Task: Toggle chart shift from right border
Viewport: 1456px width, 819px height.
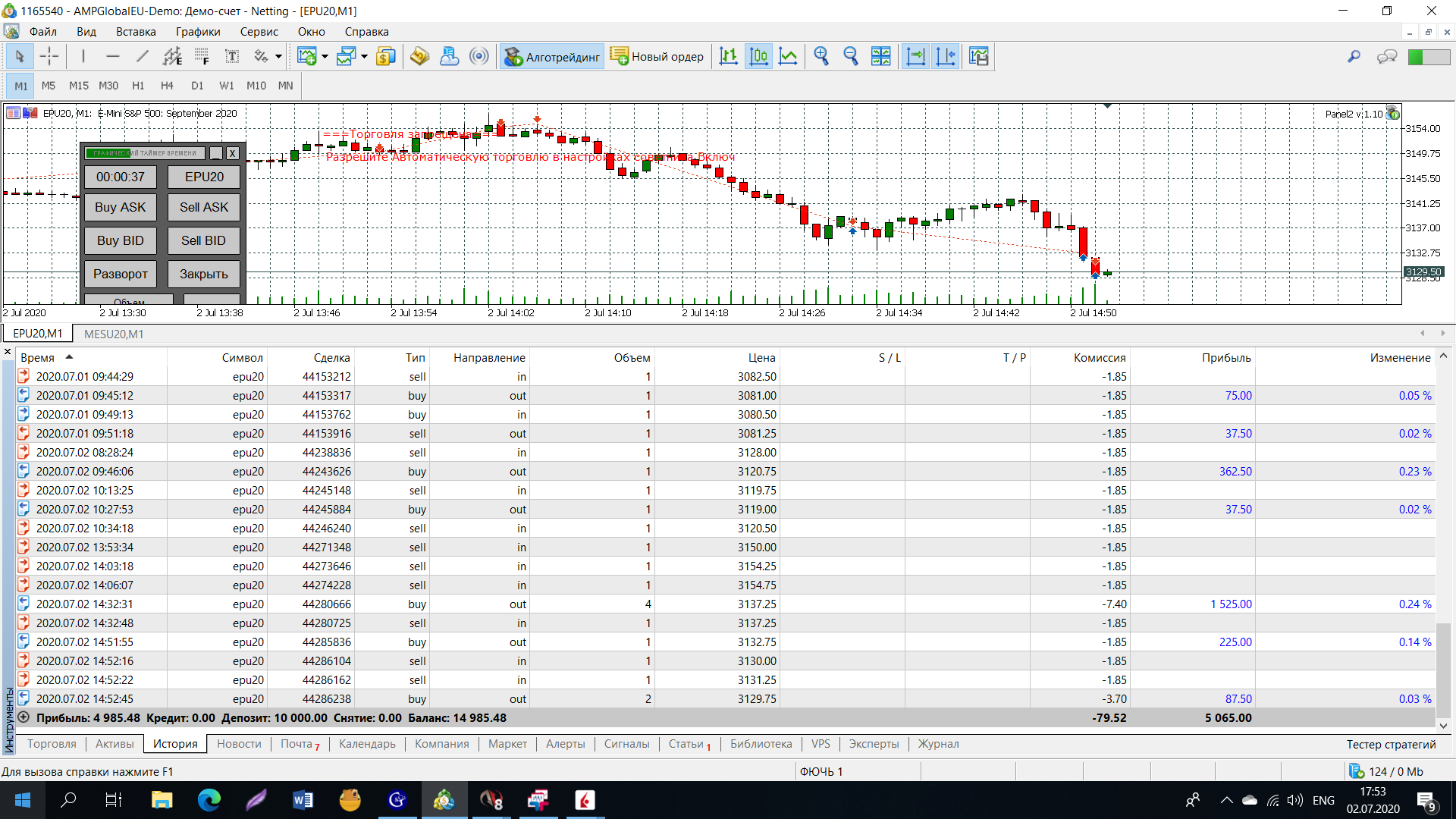Action: (x=946, y=56)
